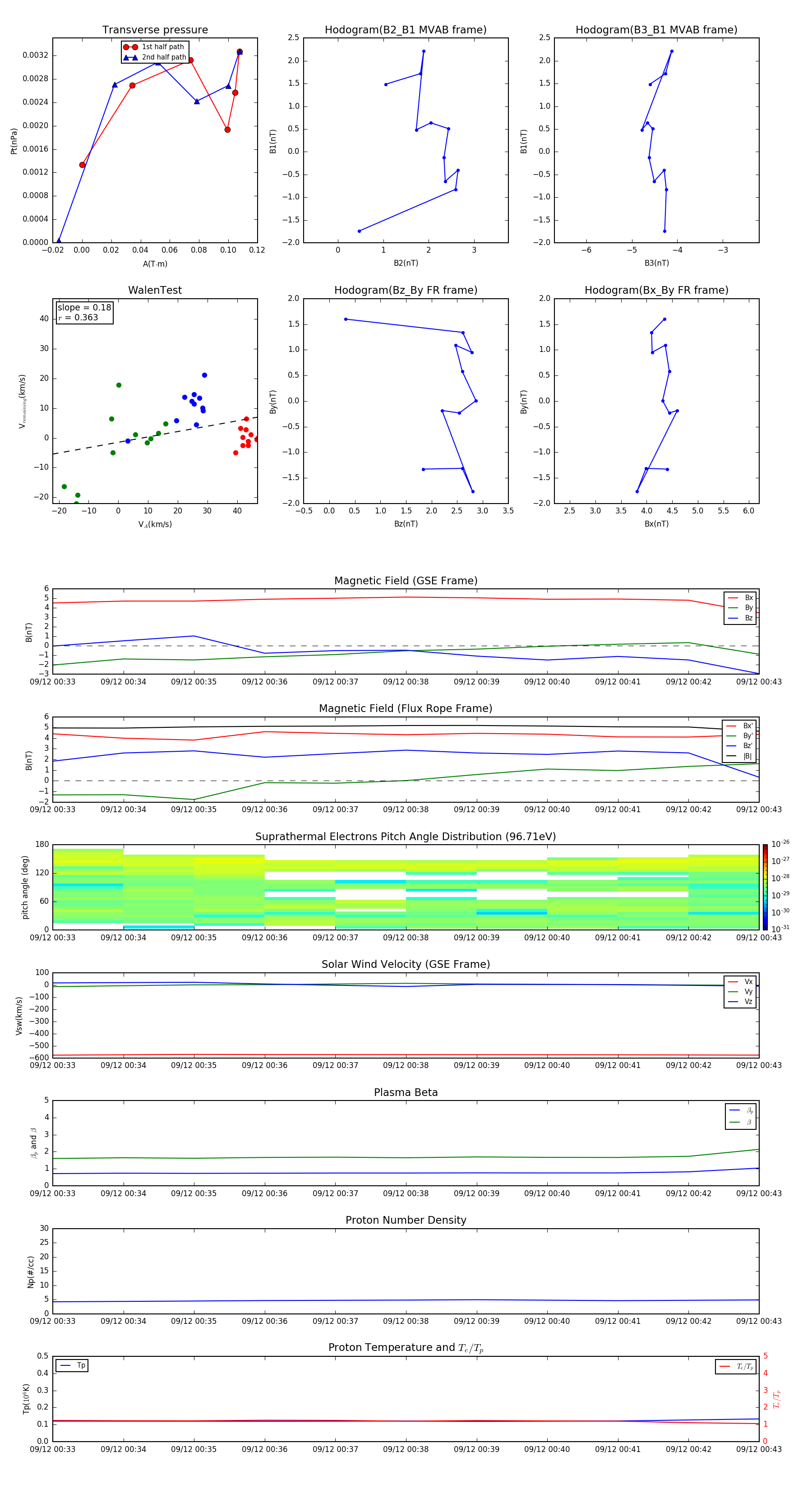Click the β entry in Plasma Beta legend

coord(741,1122)
